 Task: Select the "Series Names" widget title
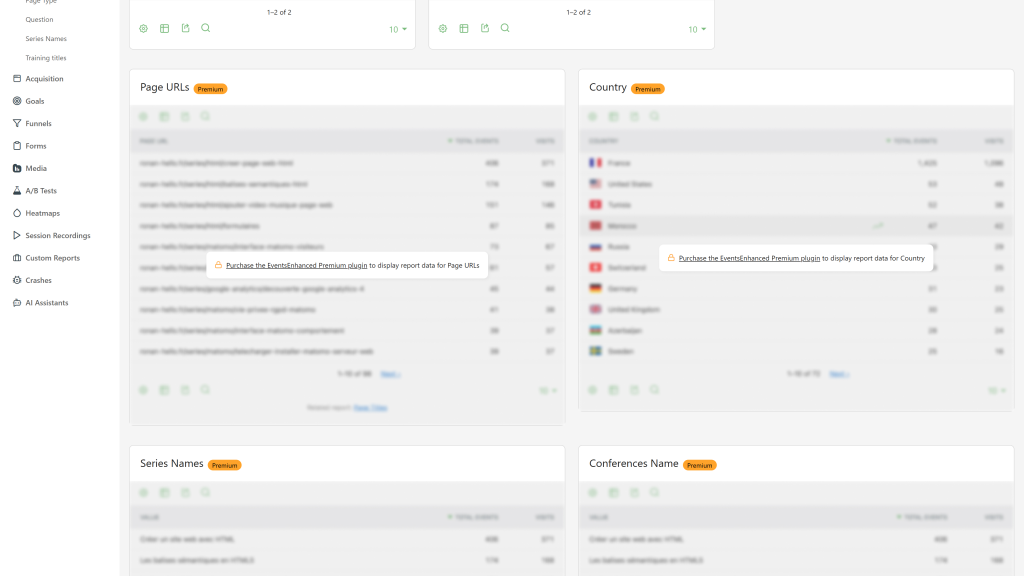(172, 464)
